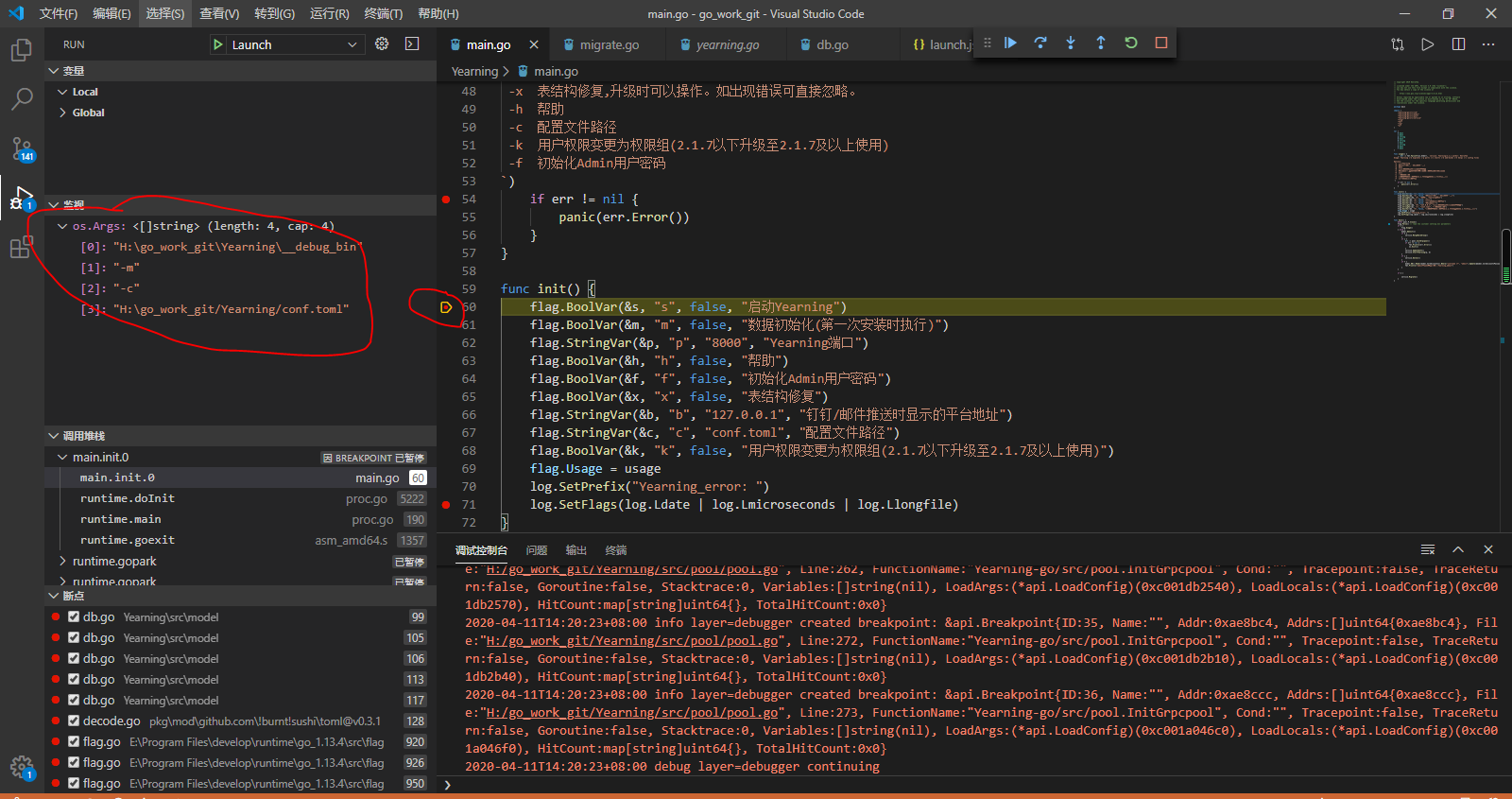Click breakpoint dot on line 71

pyautogui.click(x=446, y=505)
